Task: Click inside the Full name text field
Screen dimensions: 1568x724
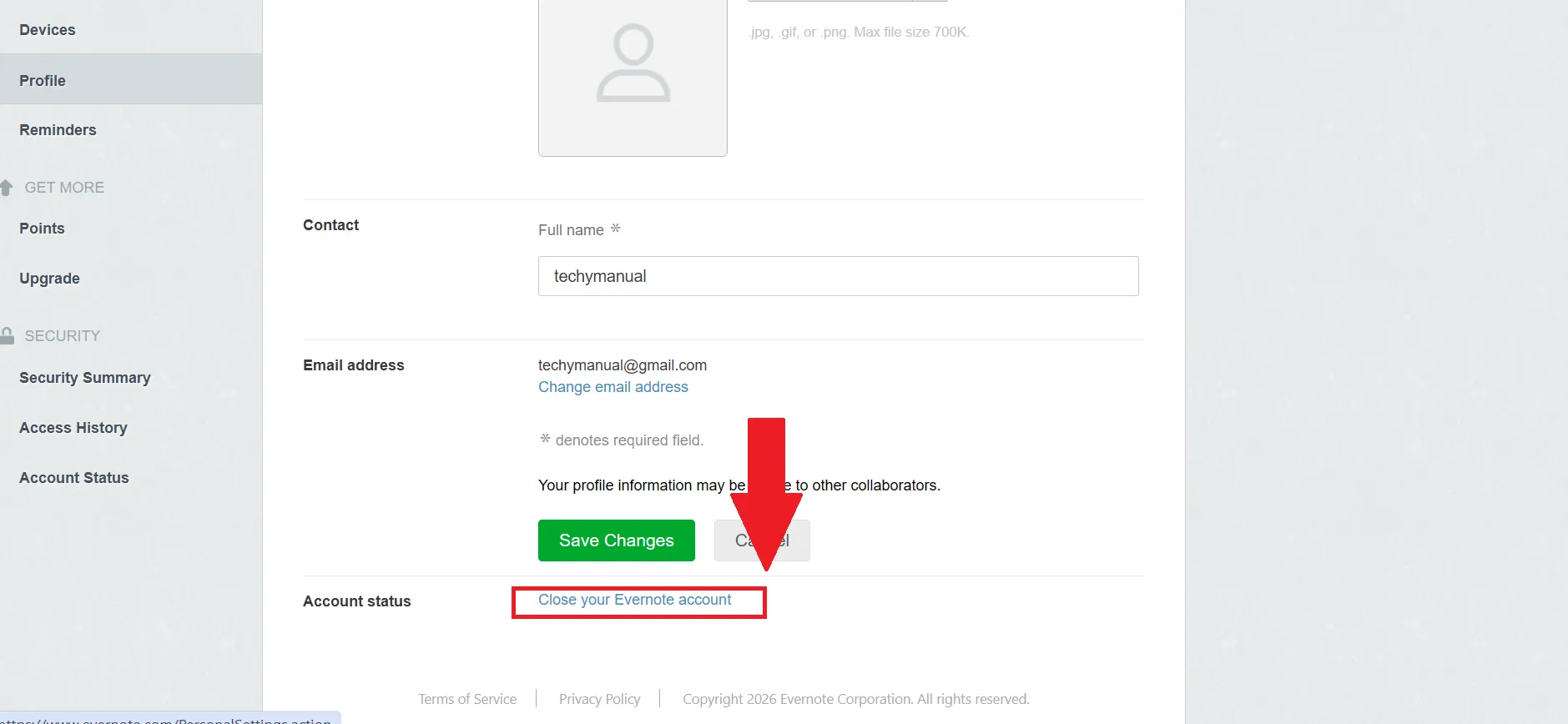Action: [x=837, y=276]
